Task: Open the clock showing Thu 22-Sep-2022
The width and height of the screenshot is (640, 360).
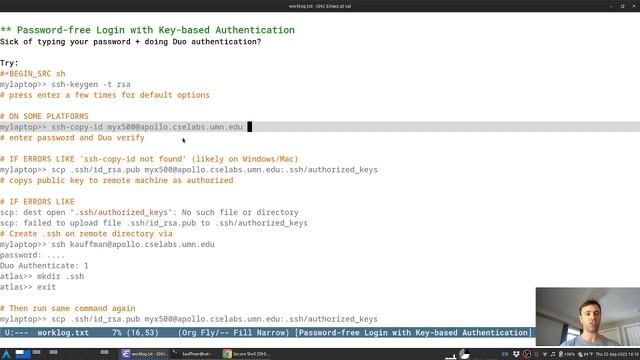Action: [x=617, y=354]
